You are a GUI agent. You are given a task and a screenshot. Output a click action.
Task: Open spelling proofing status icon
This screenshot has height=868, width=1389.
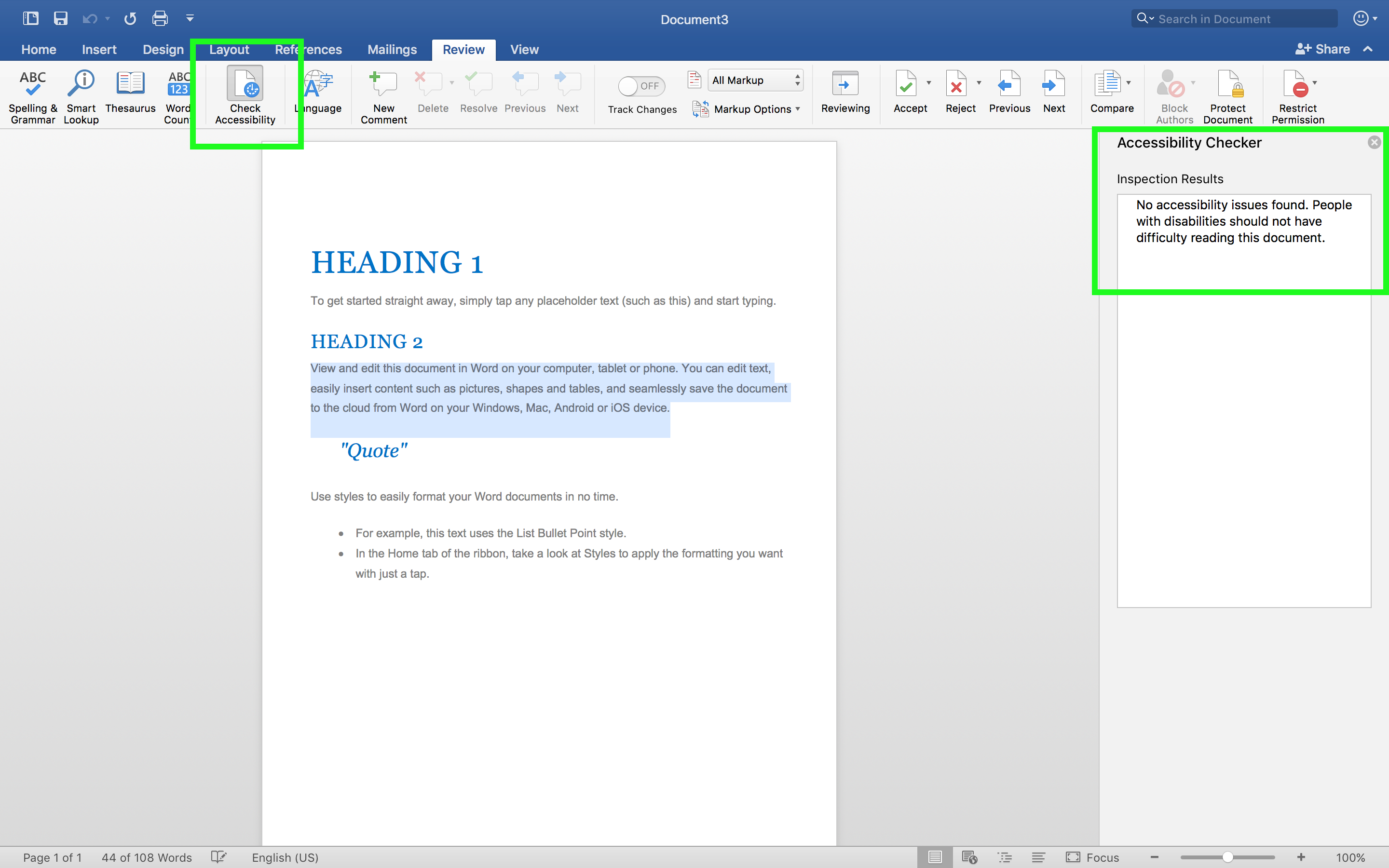click(x=218, y=857)
